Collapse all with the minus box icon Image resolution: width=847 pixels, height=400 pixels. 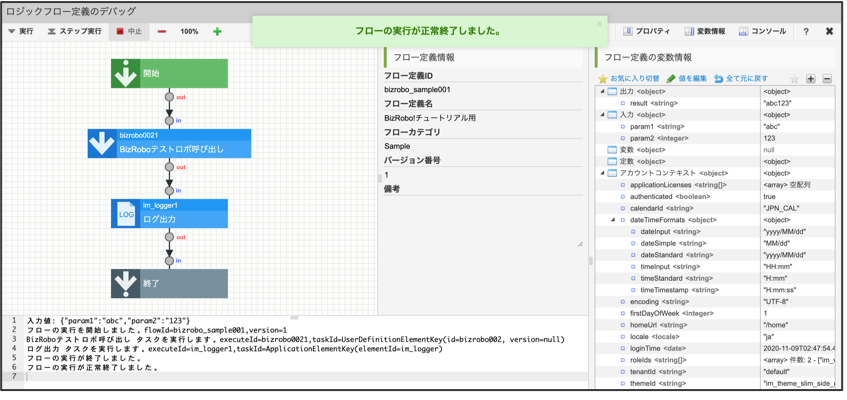pyautogui.click(x=826, y=79)
